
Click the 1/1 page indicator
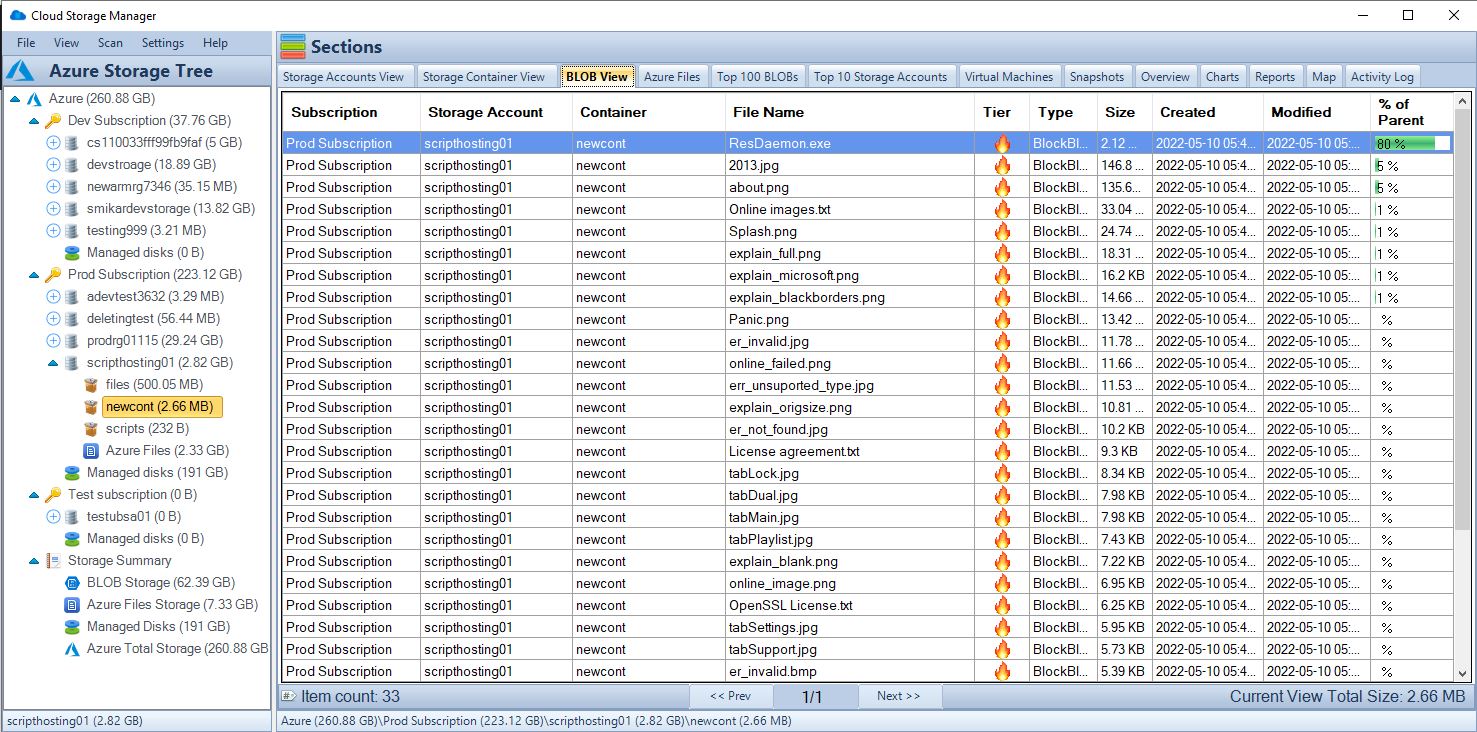pos(813,696)
